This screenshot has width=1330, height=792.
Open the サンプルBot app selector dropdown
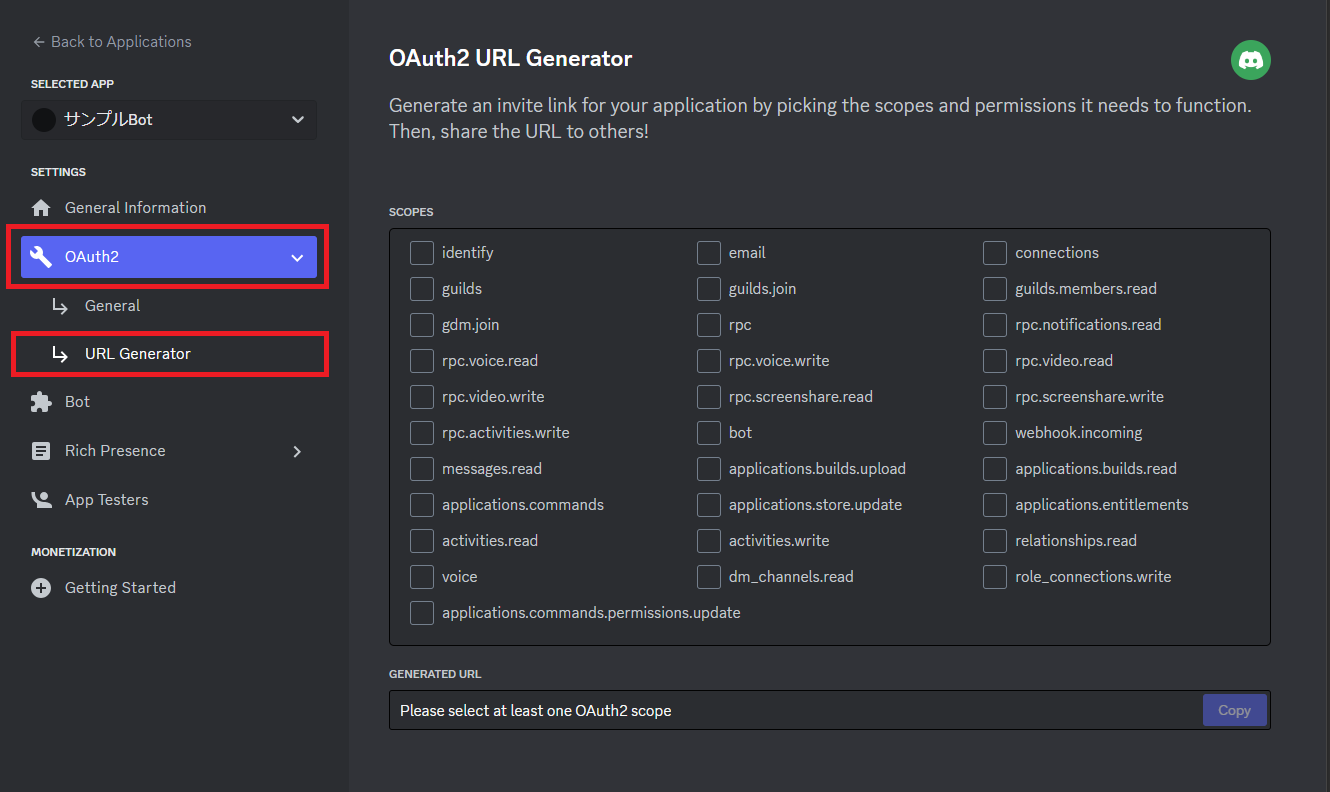(x=169, y=120)
